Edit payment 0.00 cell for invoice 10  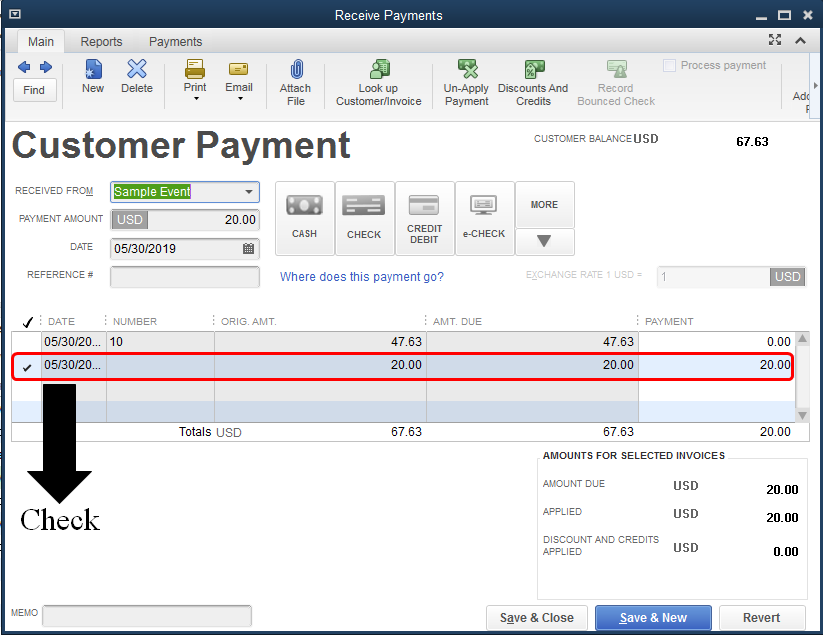coord(716,342)
